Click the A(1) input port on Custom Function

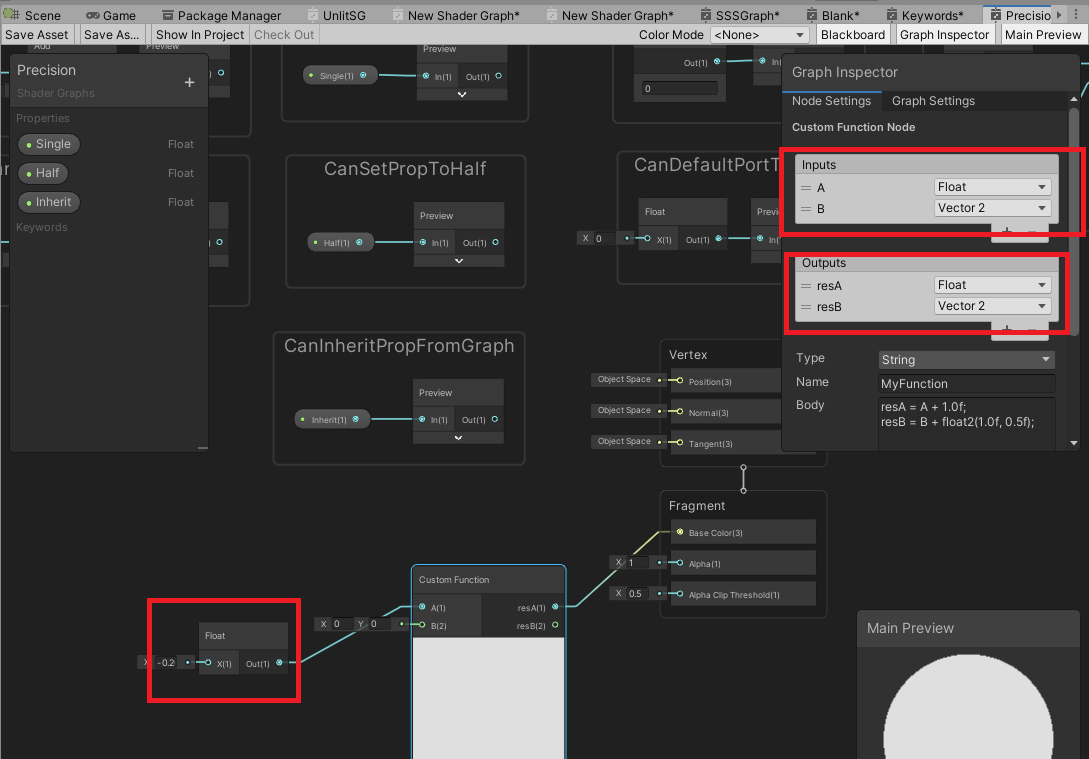pyautogui.click(x=422, y=607)
